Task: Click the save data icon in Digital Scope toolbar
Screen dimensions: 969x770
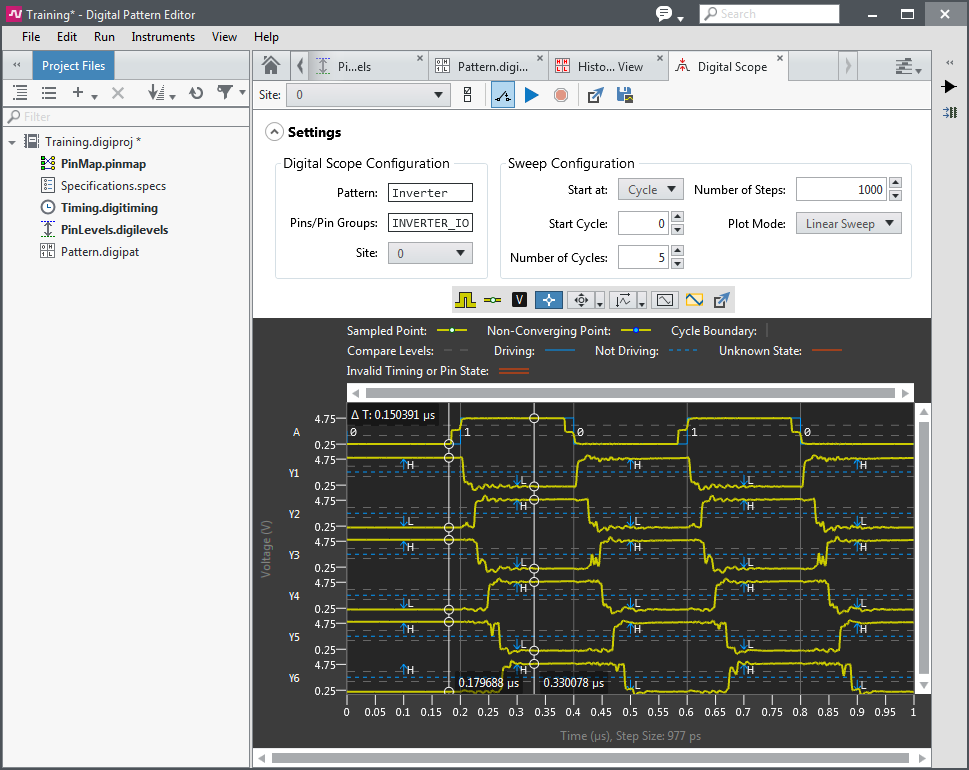Action: coord(625,95)
